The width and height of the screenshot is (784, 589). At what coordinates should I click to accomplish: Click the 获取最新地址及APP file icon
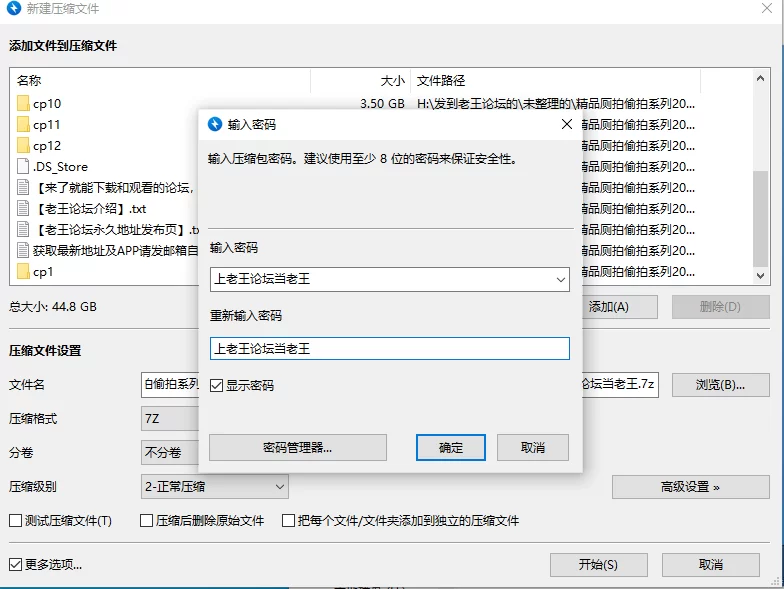(x=23, y=250)
